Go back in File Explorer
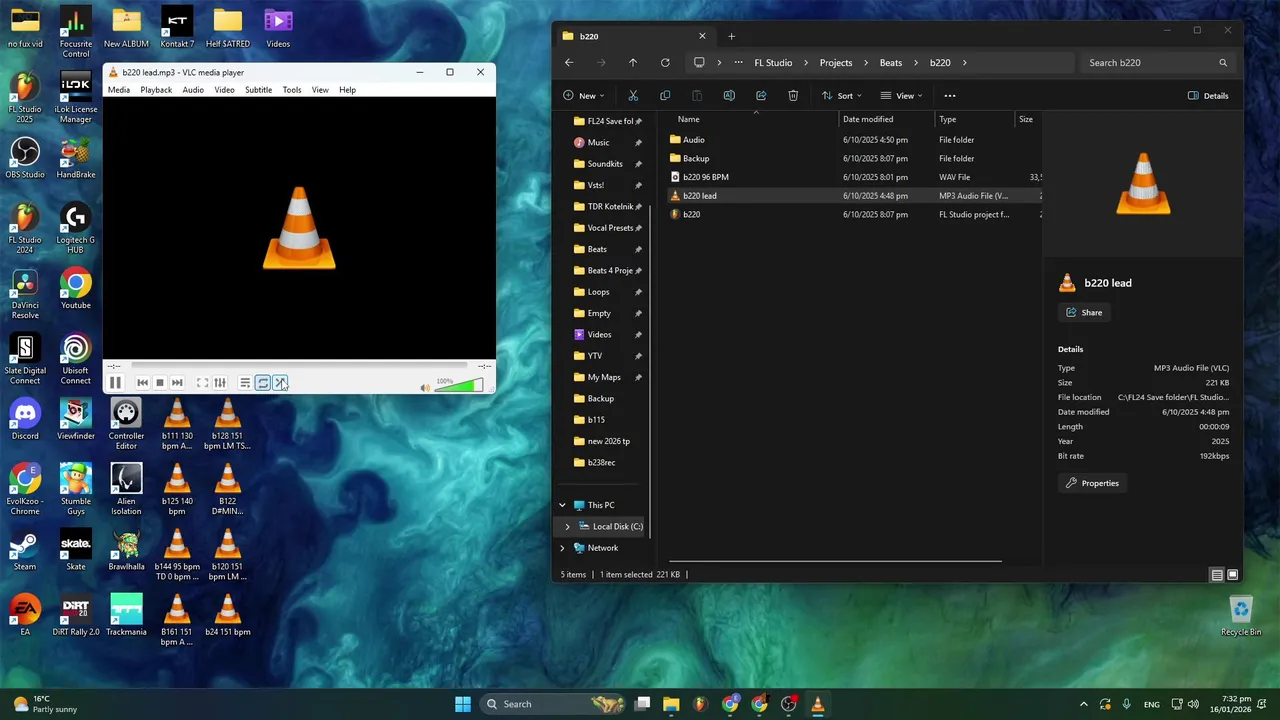This screenshot has height=720, width=1280. (569, 62)
